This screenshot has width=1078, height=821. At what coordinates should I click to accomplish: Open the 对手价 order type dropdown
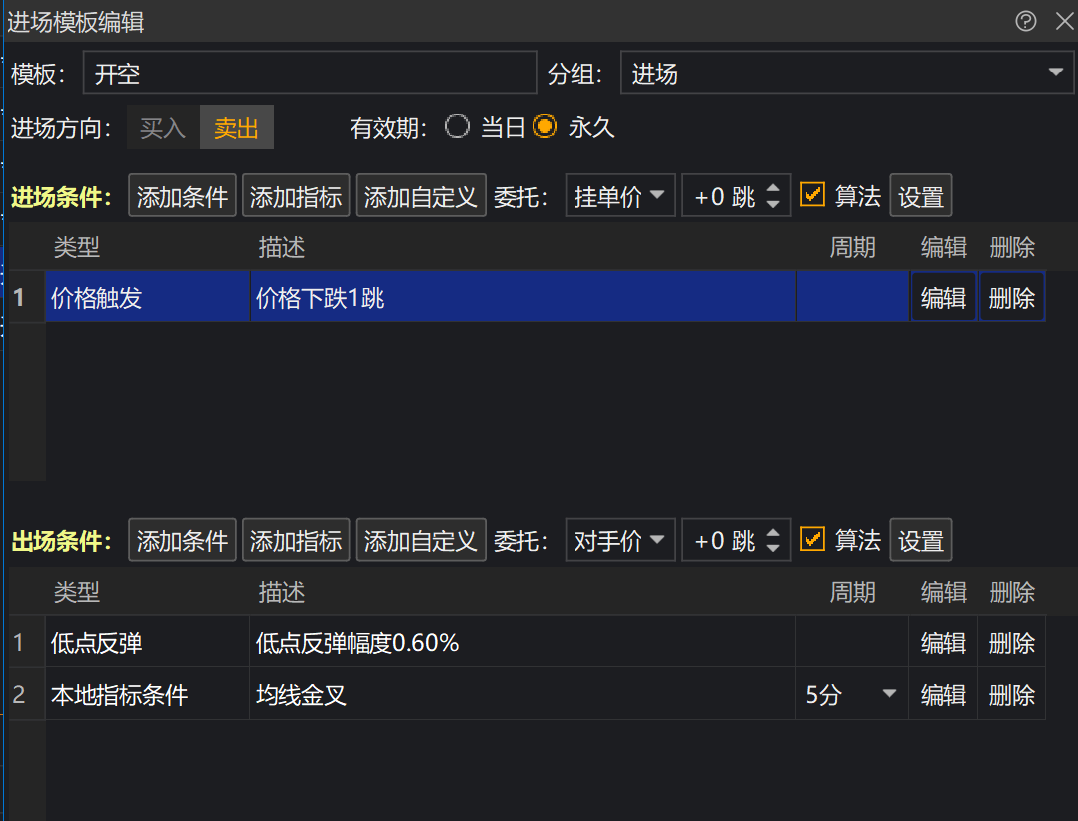620,541
